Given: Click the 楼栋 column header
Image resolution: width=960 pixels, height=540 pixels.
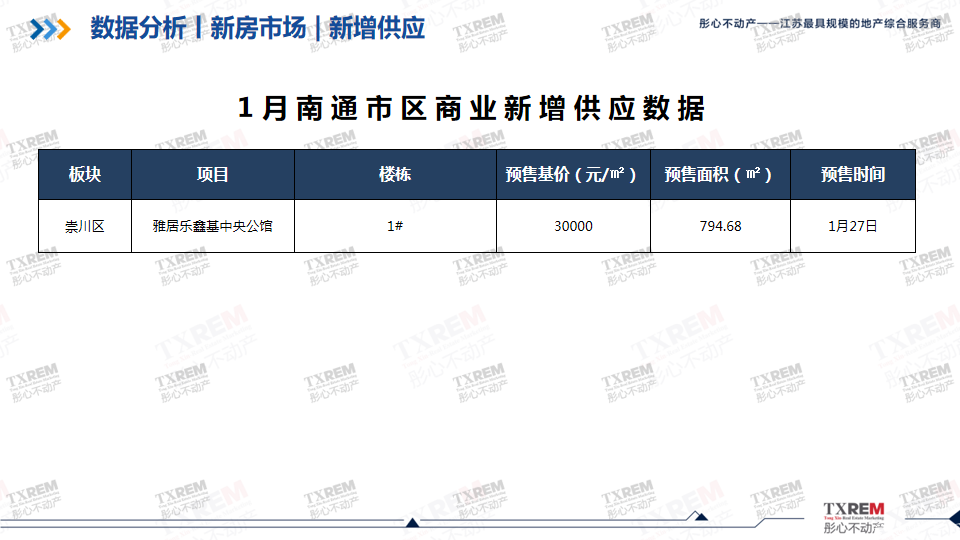Looking at the screenshot, I should click(x=395, y=174).
